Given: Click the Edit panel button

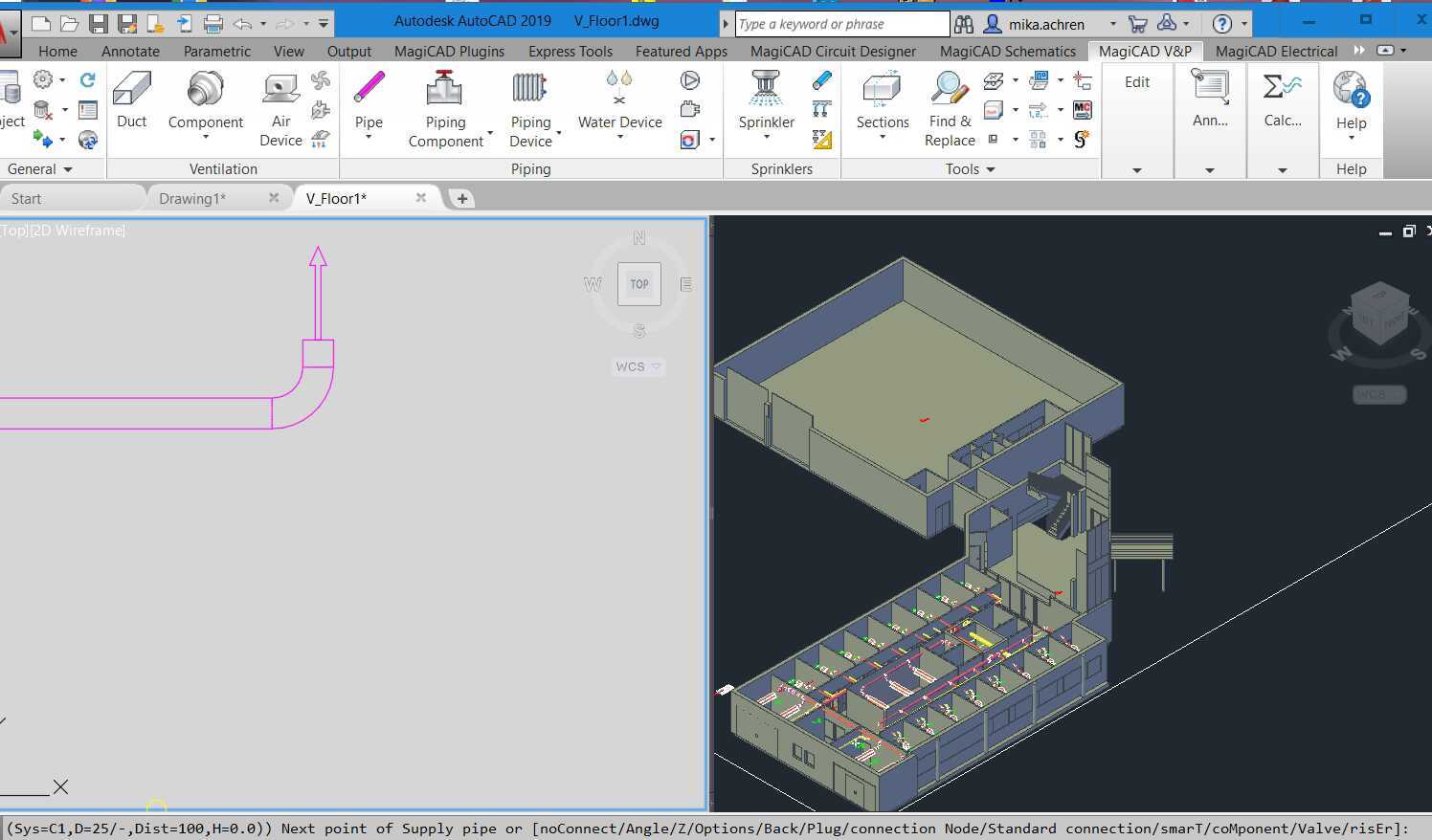Looking at the screenshot, I should pos(1137,82).
